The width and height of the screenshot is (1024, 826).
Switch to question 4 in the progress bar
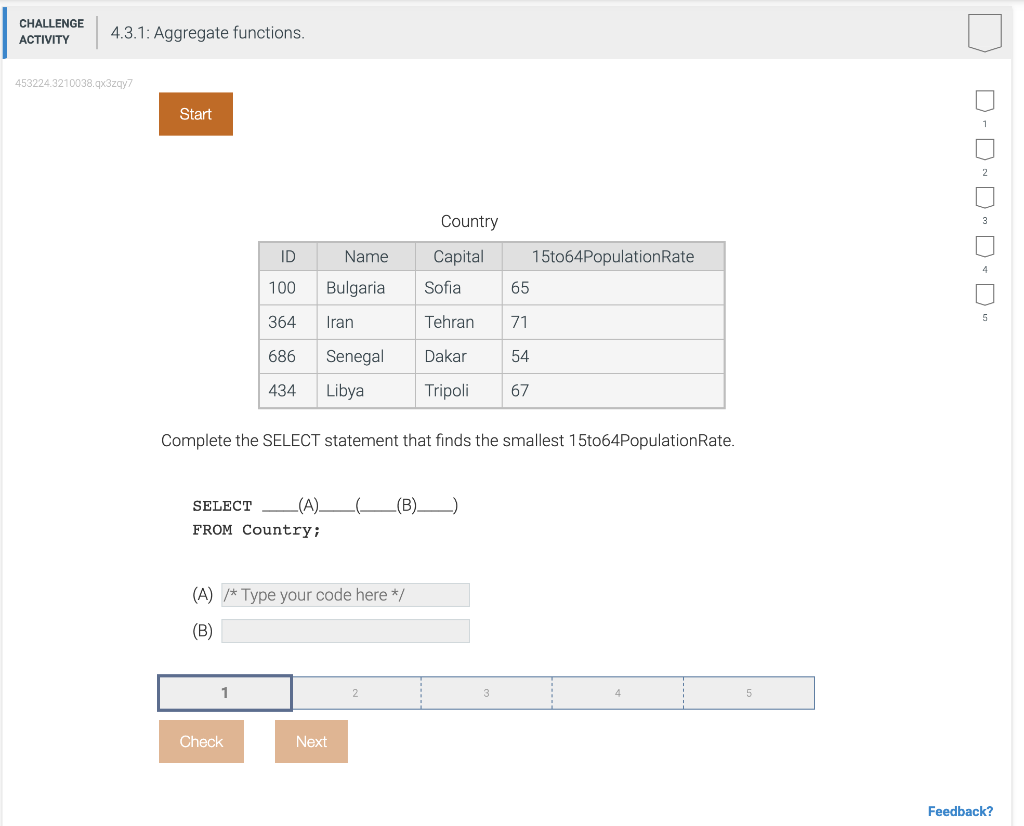tap(617, 691)
